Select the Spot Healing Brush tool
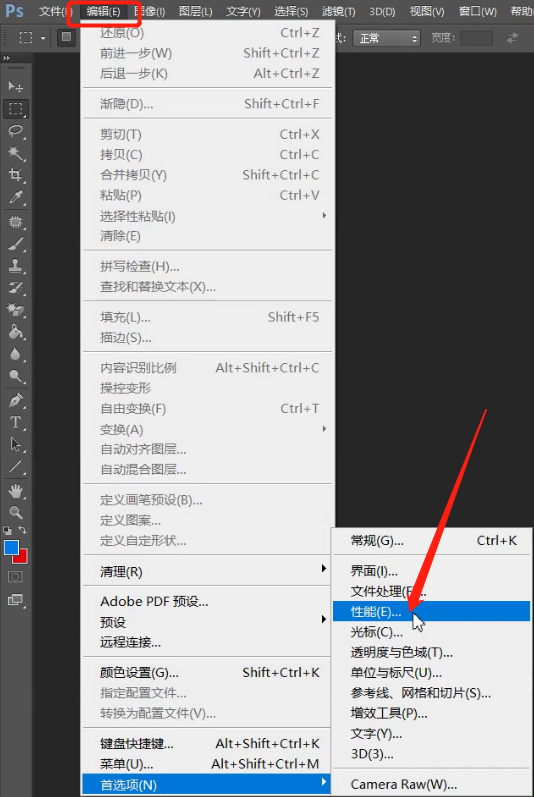 [16, 222]
